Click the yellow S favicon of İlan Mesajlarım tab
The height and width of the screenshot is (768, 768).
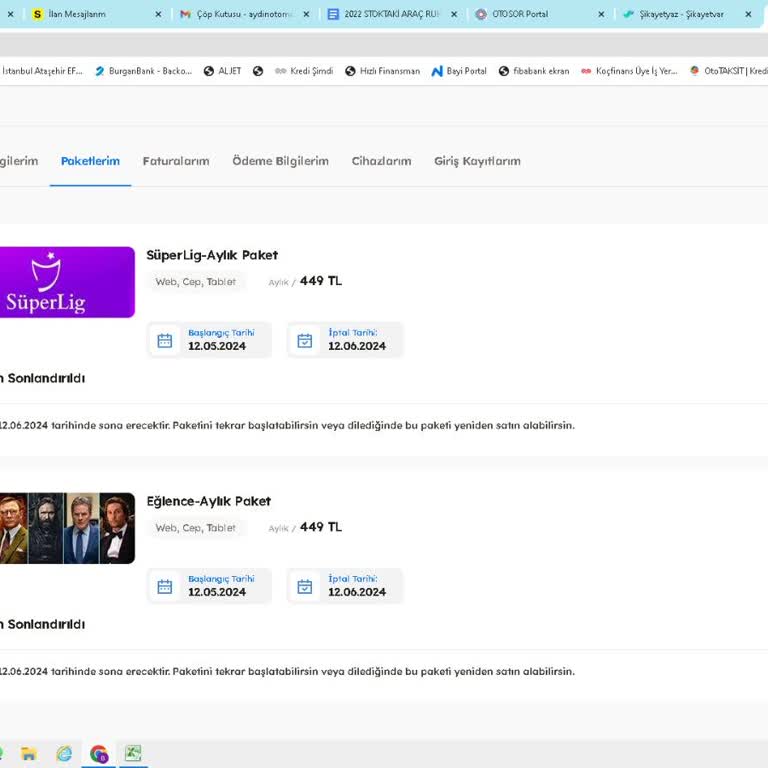(37, 14)
